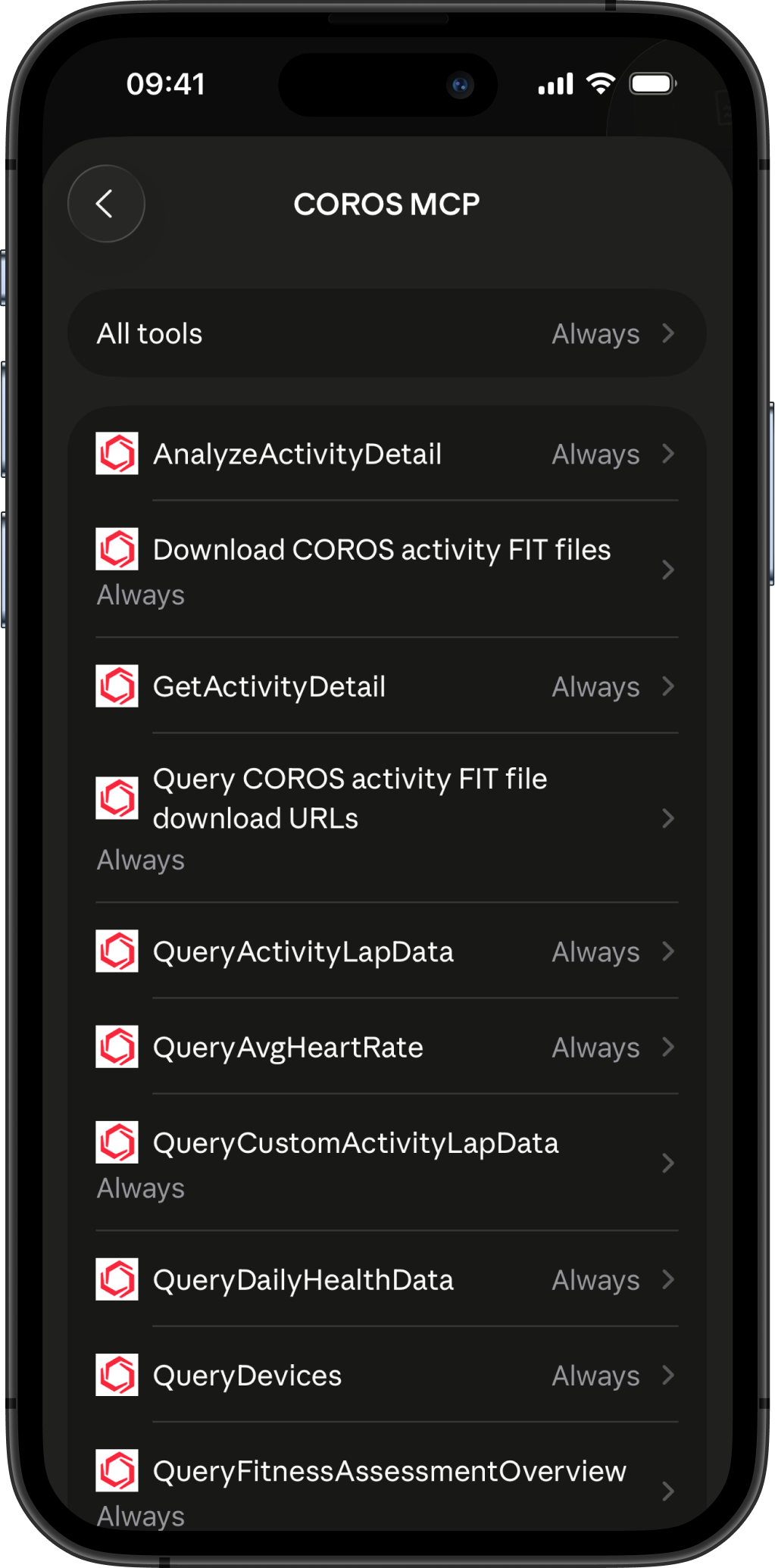
Task: Select the QueryAvgHeartRate tool name
Action: pos(288,1048)
